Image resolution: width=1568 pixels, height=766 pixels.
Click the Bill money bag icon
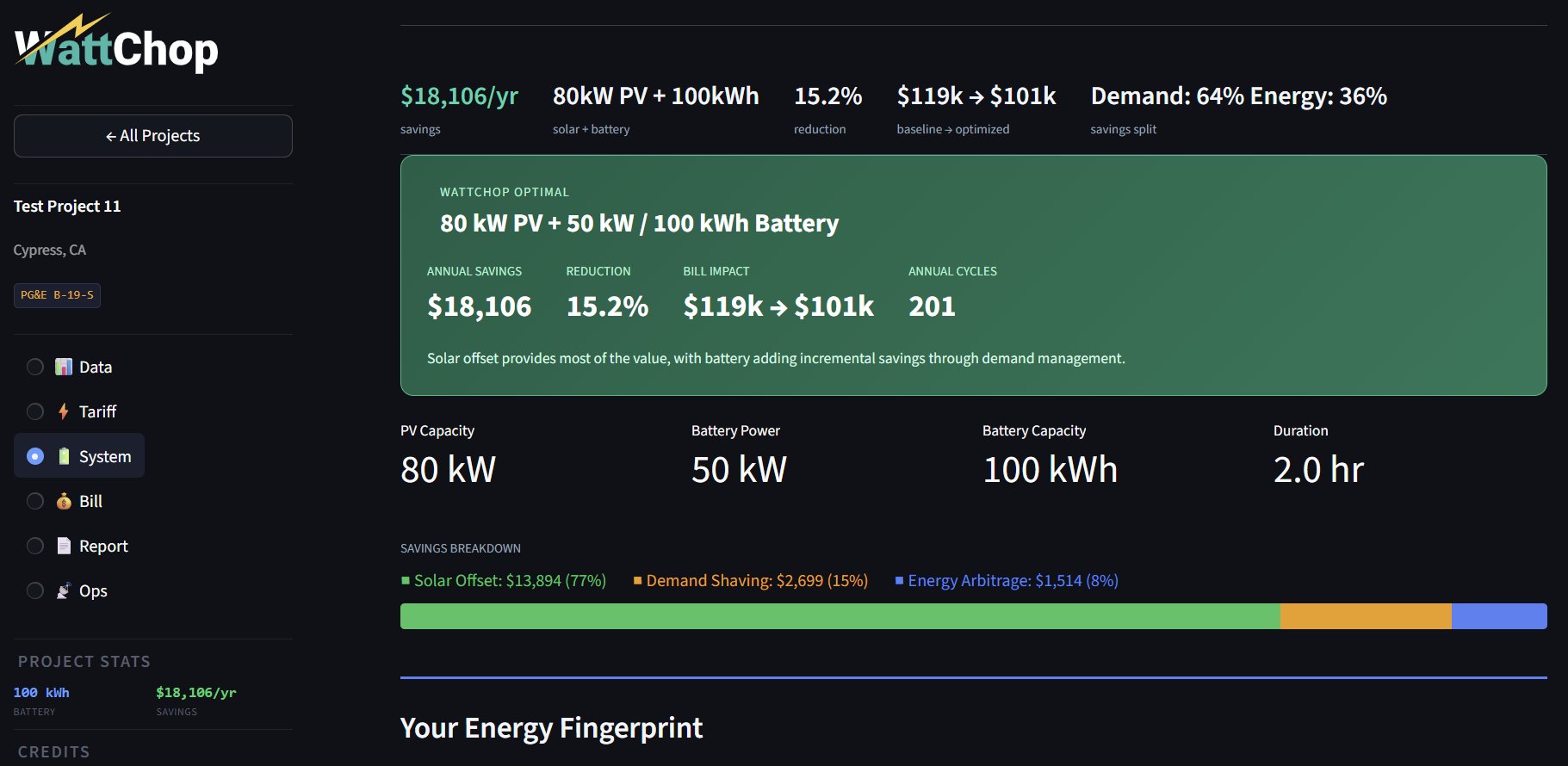[x=64, y=501]
